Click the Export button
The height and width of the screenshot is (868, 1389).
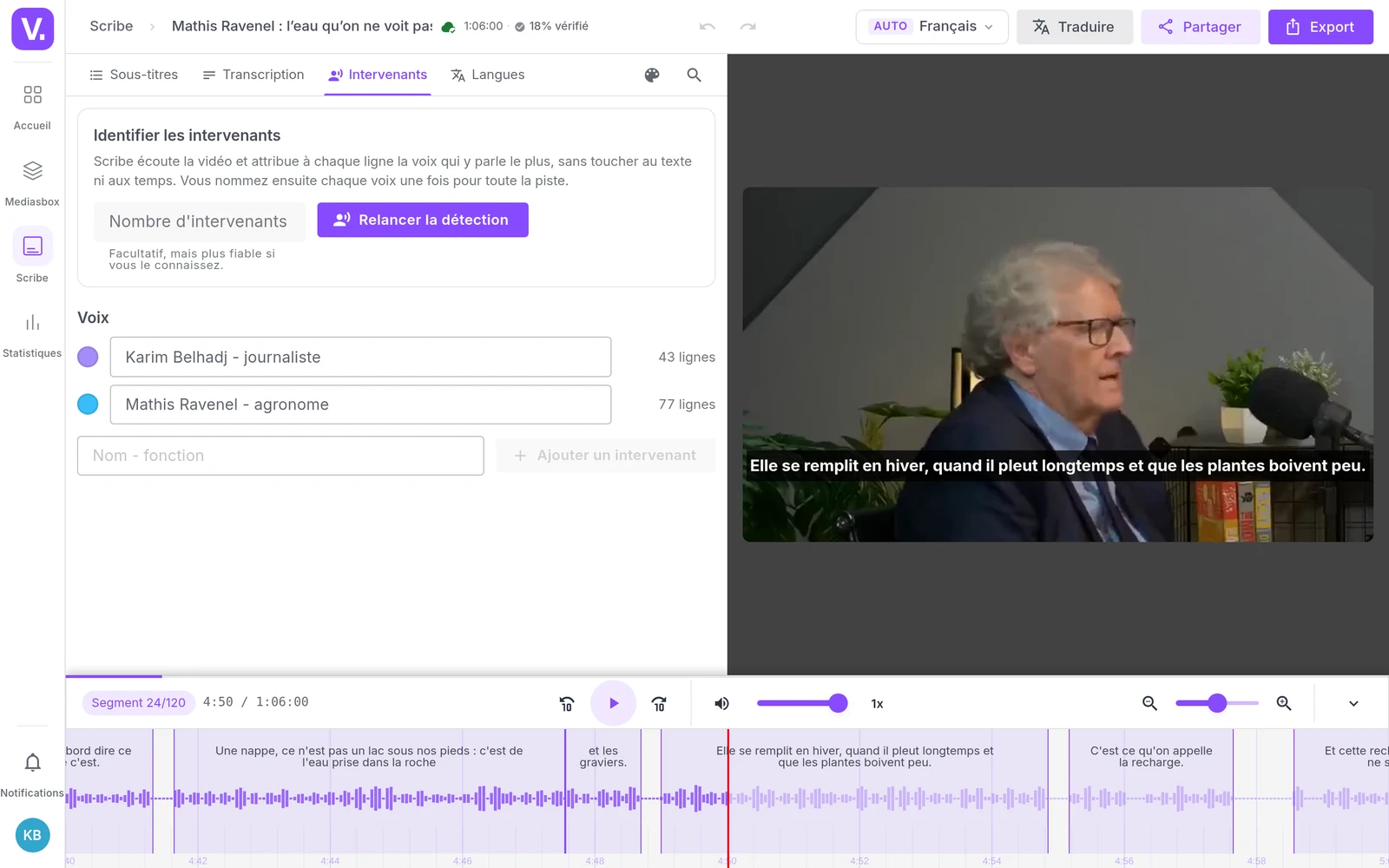coord(1320,27)
